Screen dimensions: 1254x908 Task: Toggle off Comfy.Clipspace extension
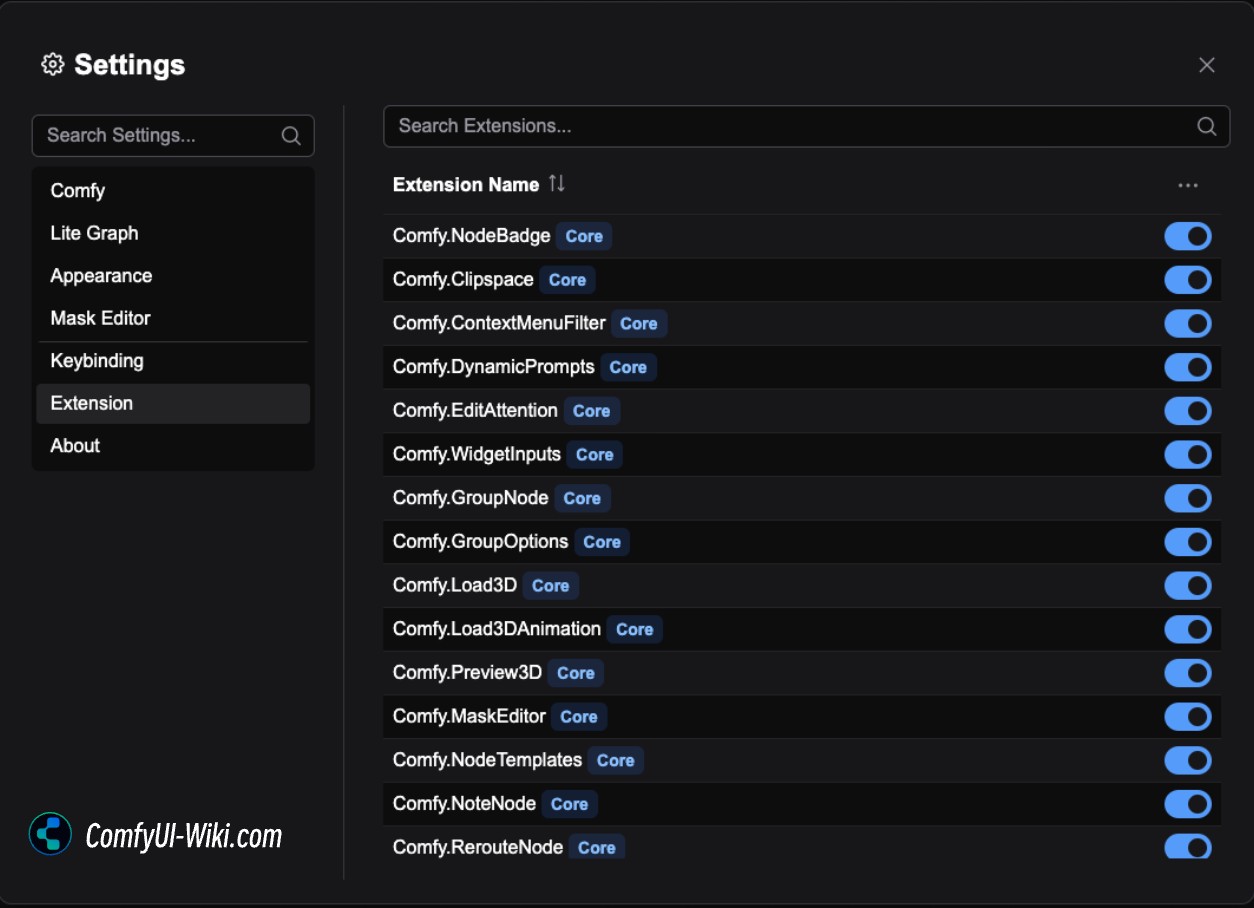(x=1188, y=280)
